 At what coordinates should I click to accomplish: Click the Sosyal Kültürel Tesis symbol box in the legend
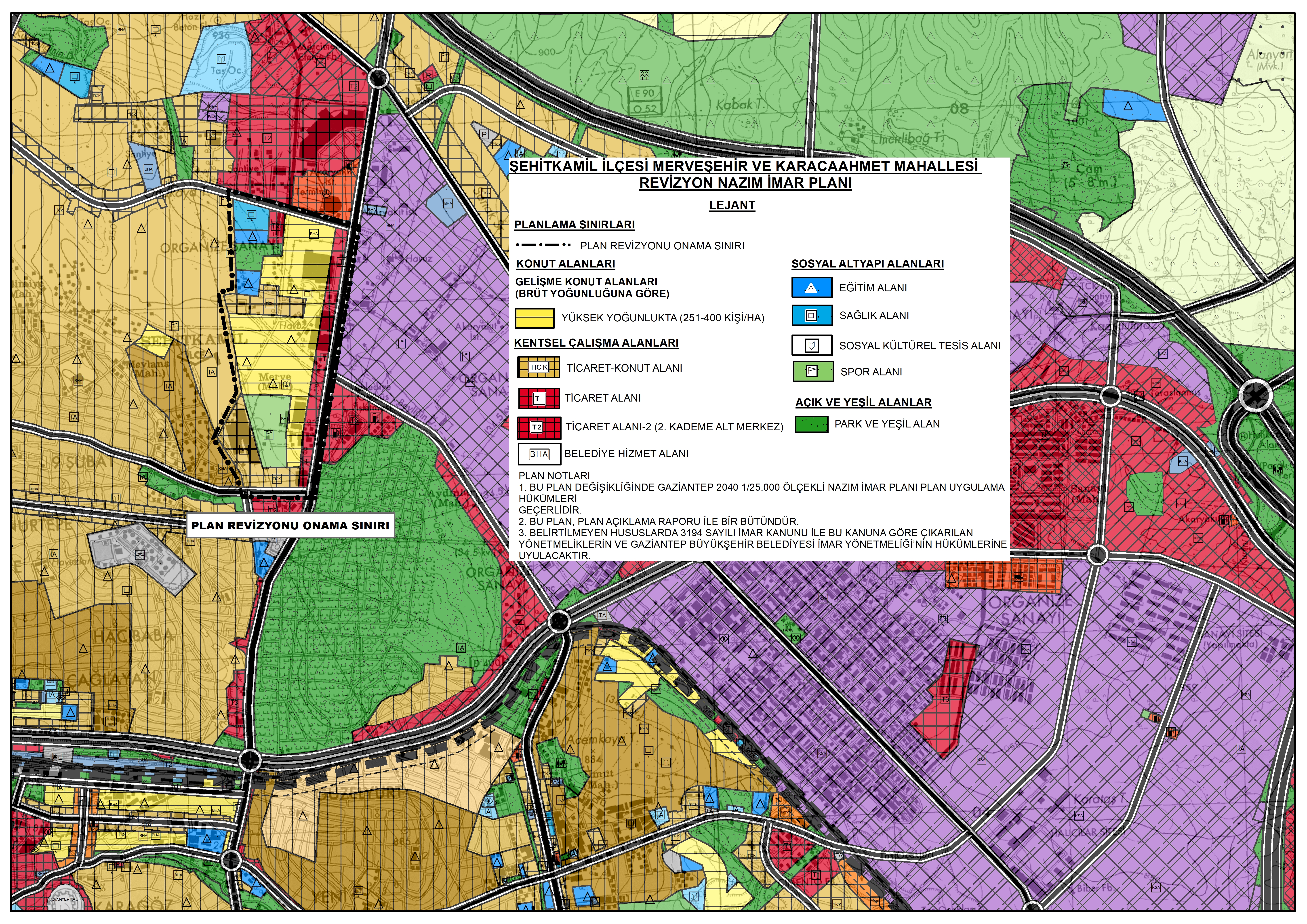(812, 345)
